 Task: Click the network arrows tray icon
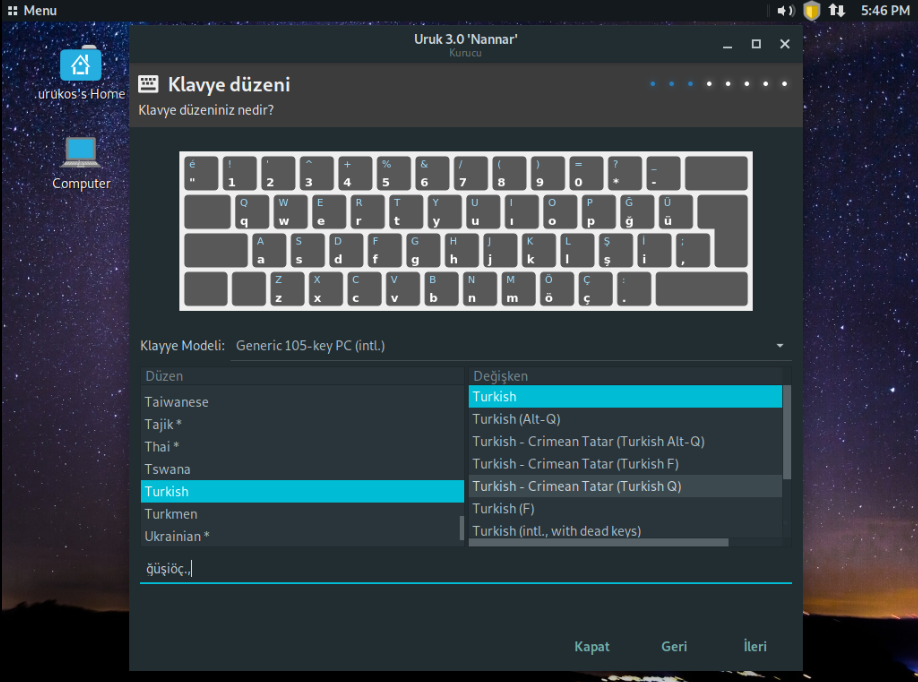click(x=837, y=11)
